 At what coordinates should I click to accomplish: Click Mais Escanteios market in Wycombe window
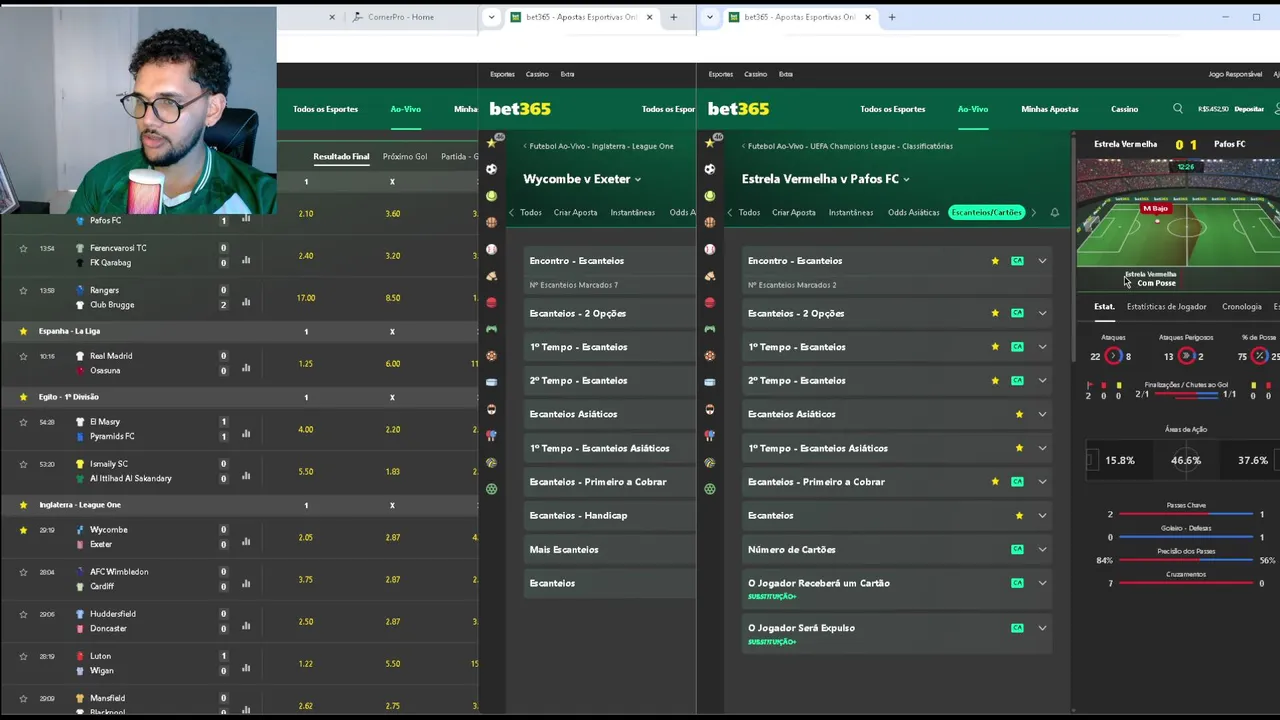(x=608, y=549)
